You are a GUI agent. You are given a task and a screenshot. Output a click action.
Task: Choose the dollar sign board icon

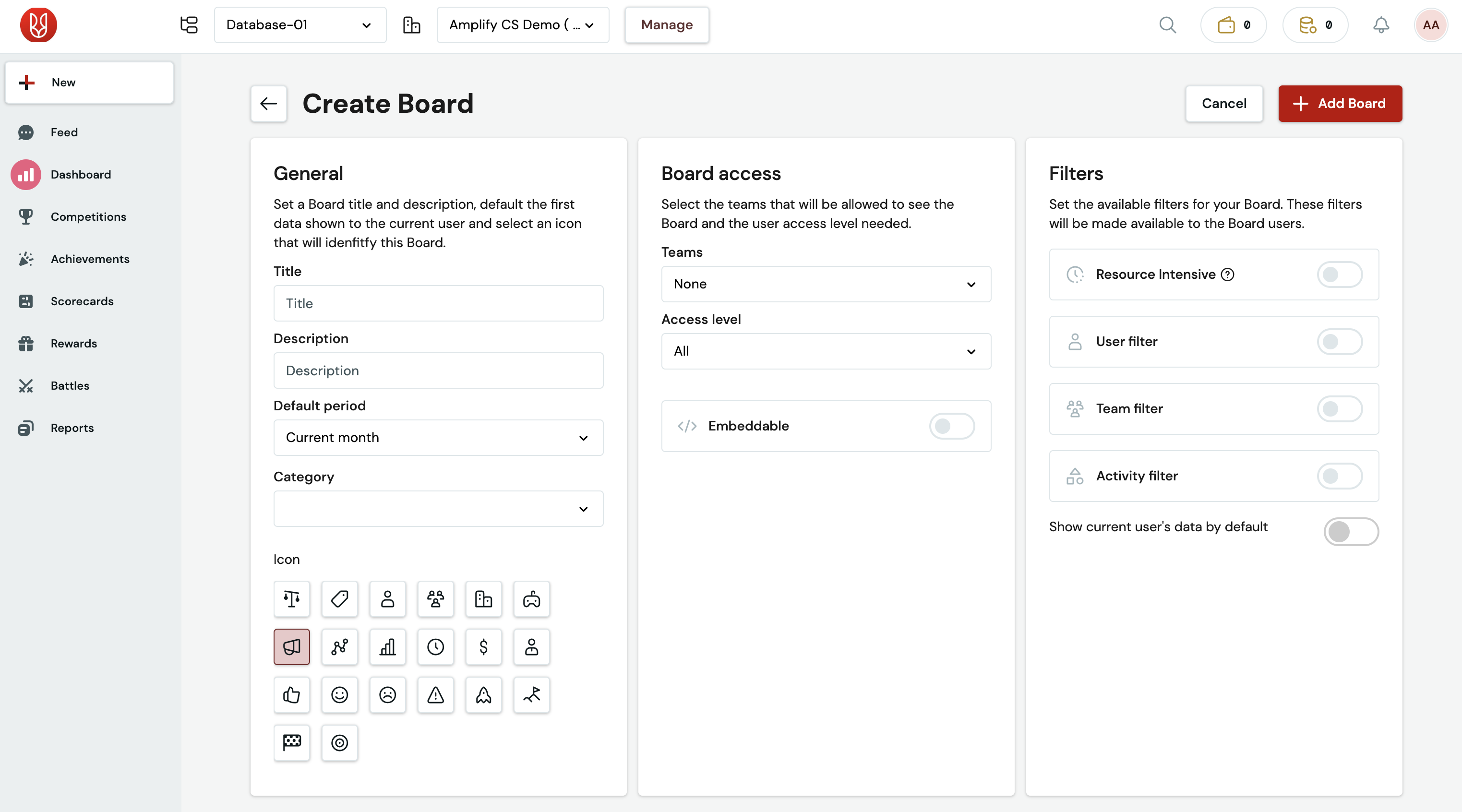483,646
